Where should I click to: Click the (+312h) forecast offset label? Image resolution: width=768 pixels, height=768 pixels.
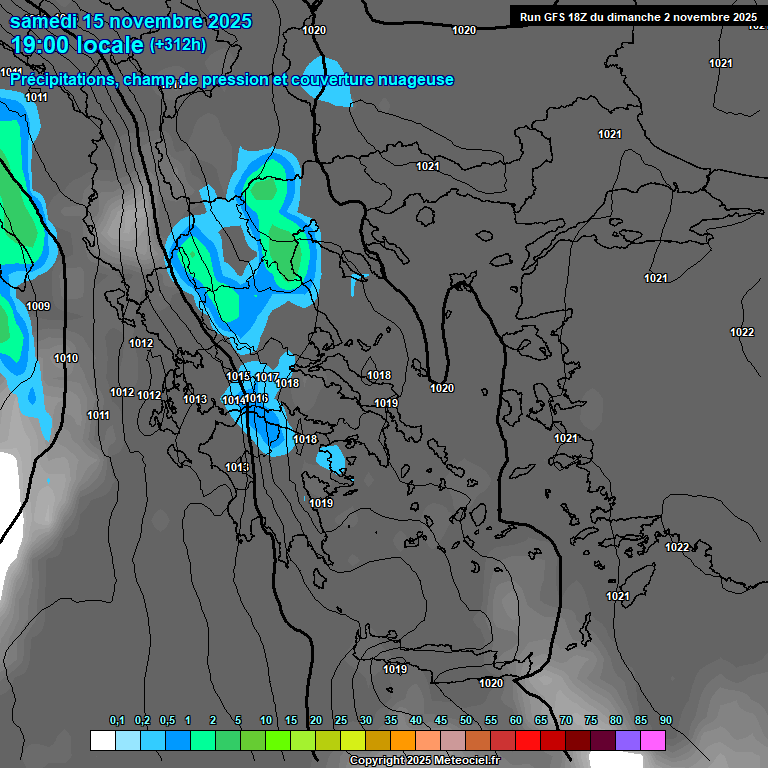pos(177,45)
